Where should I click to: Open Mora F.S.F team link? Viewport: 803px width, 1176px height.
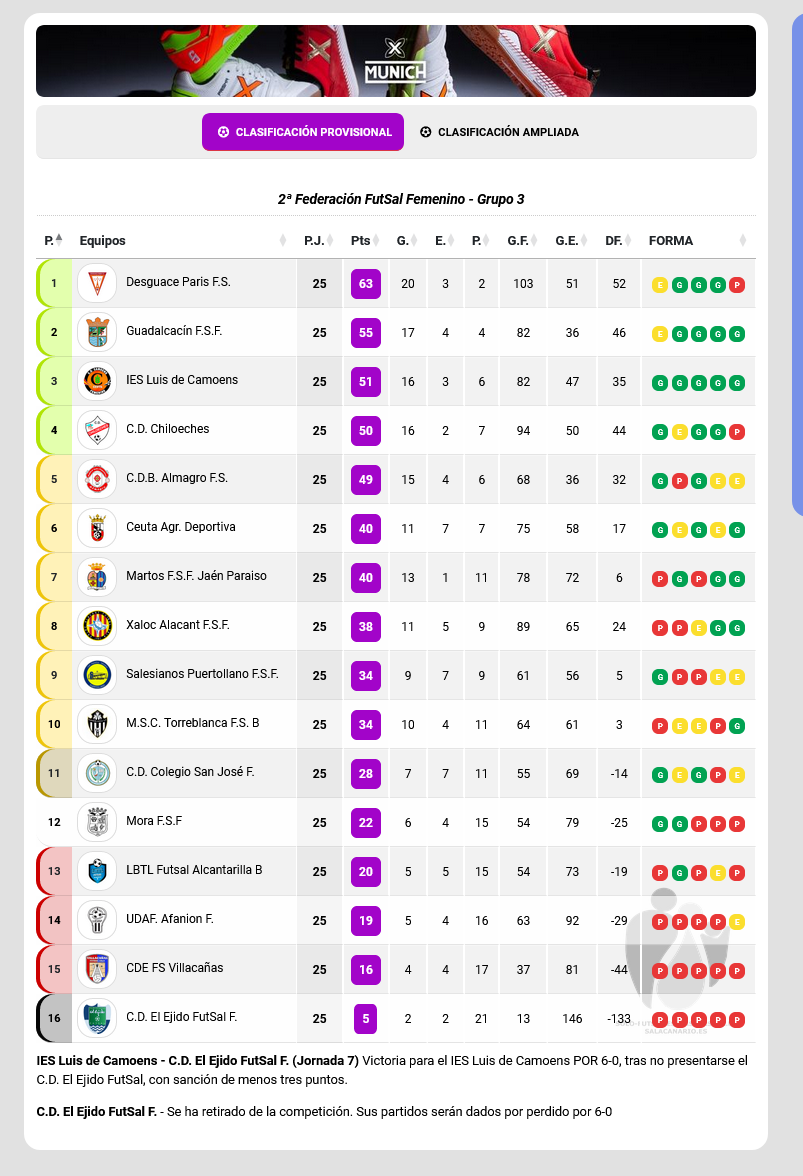[x=154, y=821]
